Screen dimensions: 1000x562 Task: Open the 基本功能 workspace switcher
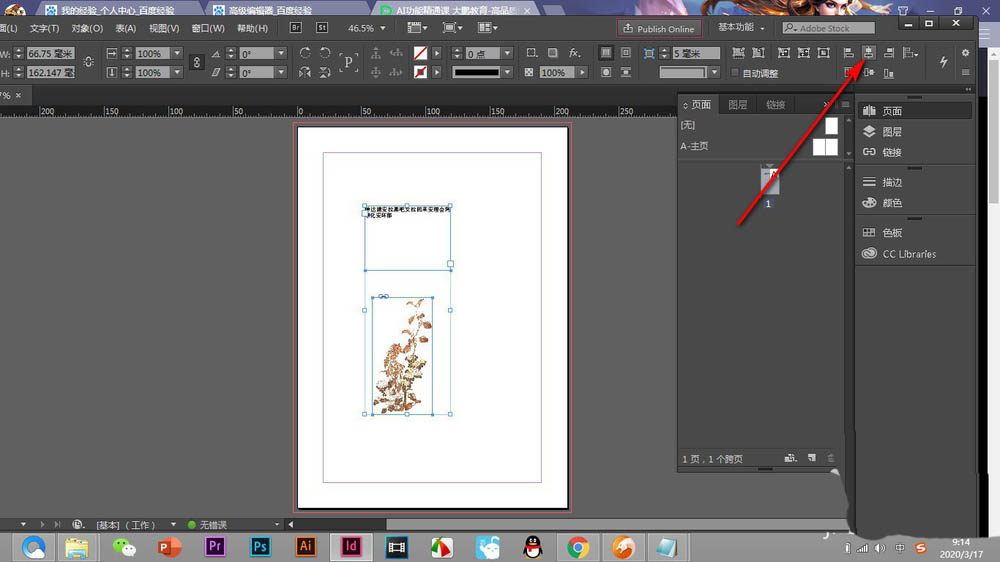click(x=741, y=27)
